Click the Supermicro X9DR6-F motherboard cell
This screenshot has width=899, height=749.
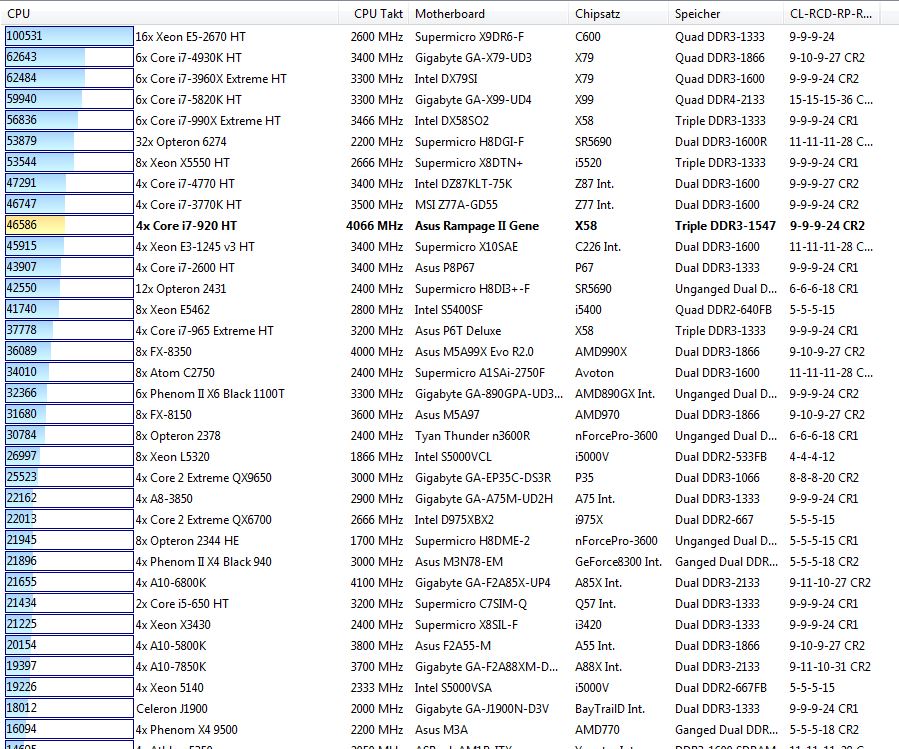469,37
